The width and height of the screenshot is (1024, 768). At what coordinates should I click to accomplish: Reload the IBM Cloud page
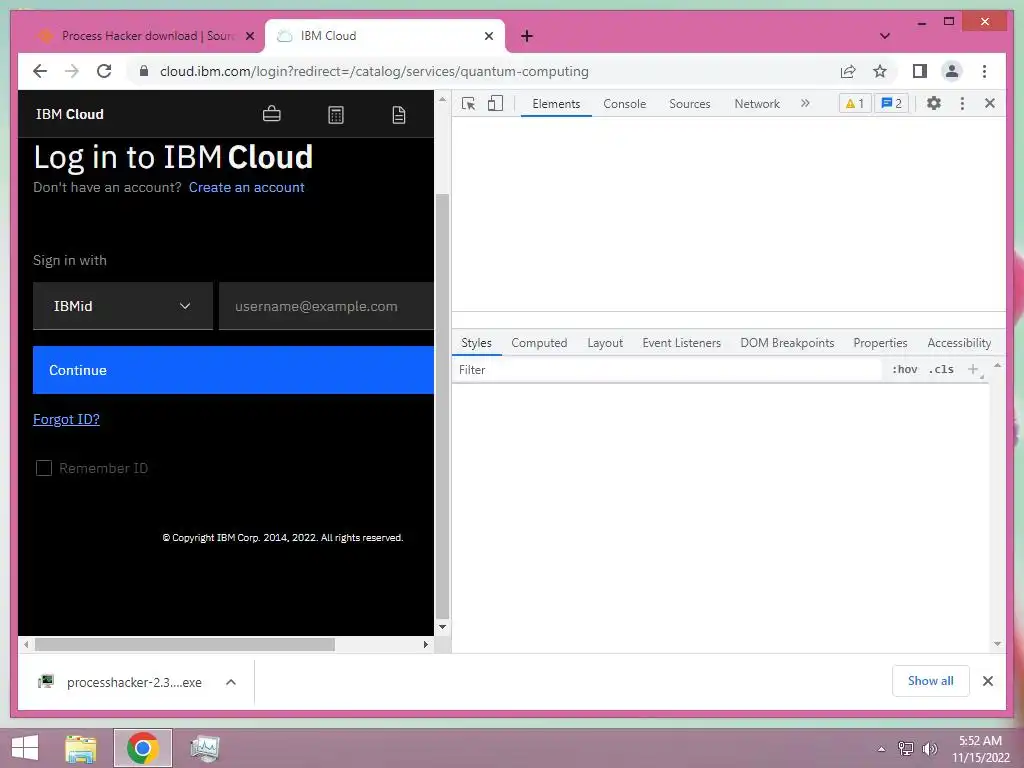pos(104,71)
